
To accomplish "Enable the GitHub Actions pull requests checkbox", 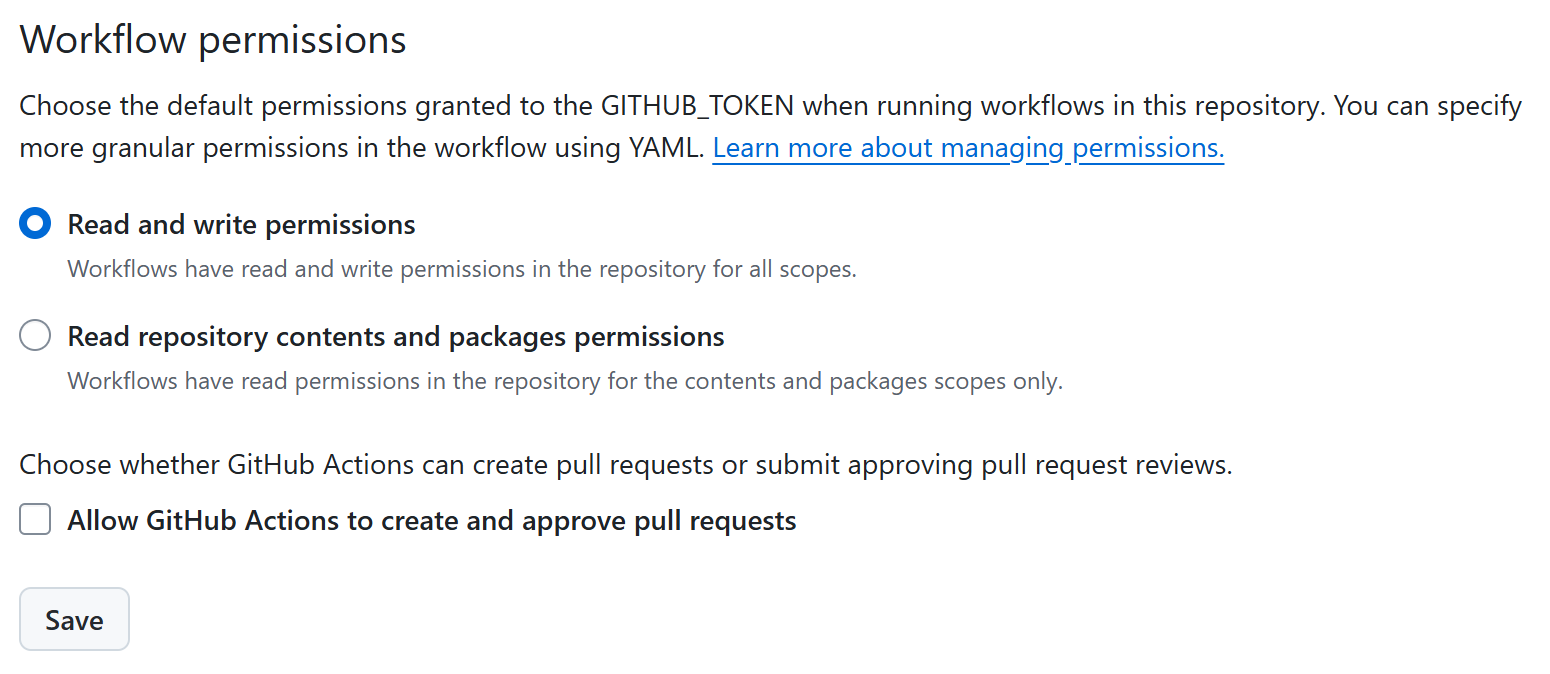I will [35, 520].
